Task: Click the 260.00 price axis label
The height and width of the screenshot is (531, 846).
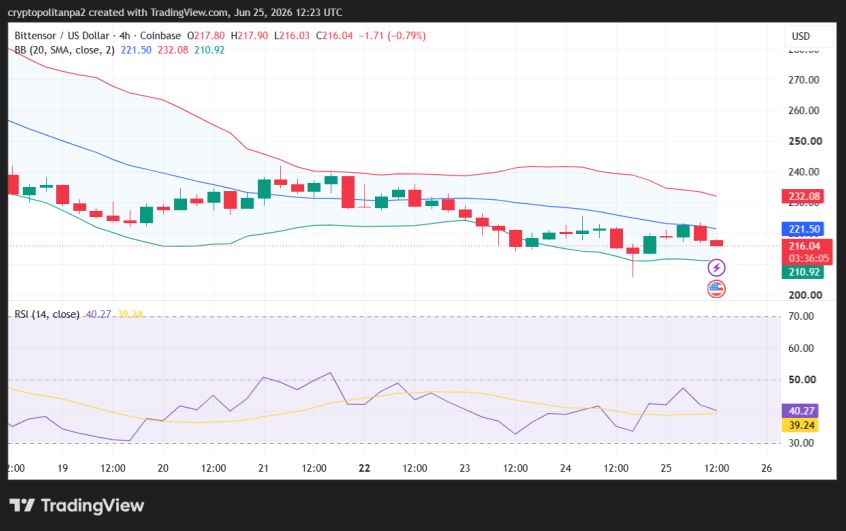Action: tap(804, 111)
